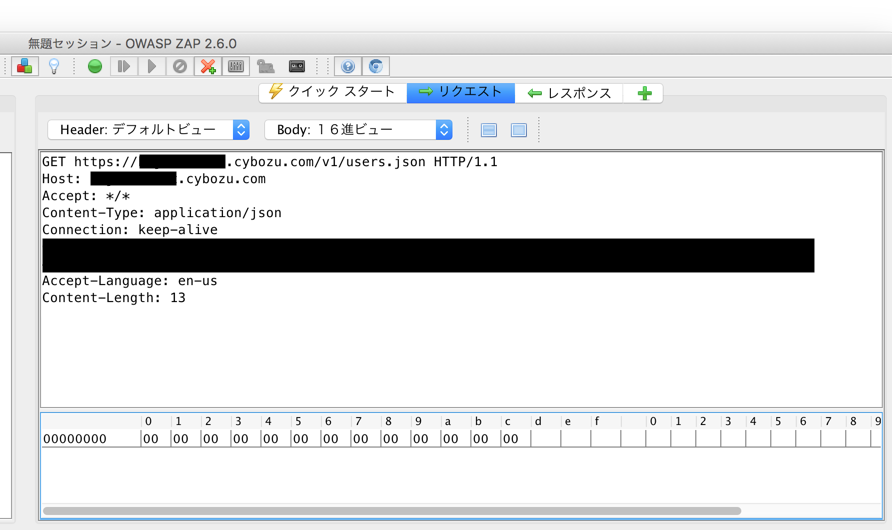
Task: Click the Accept: */* header line
Action: (x=86, y=196)
